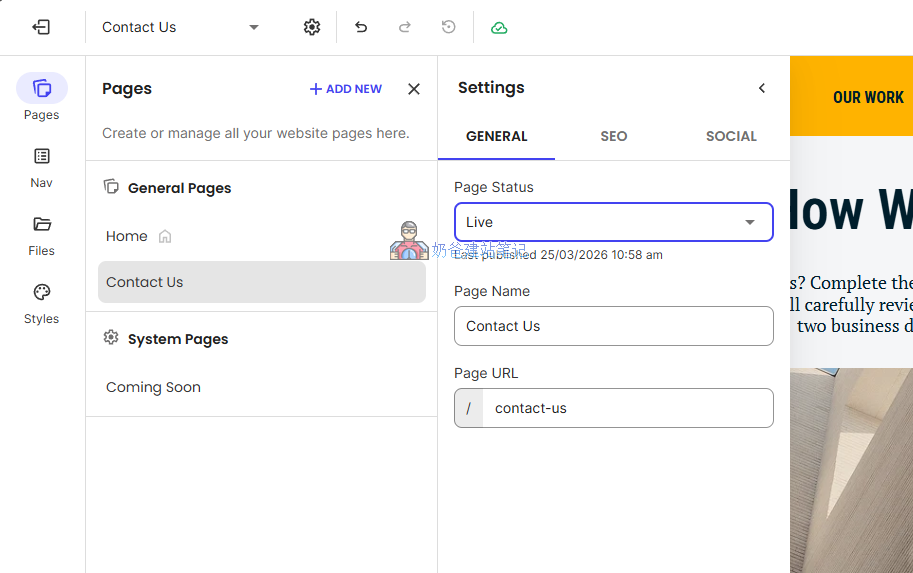The image size is (913, 573).
Task: Select the Home page in list
Action: 127,236
